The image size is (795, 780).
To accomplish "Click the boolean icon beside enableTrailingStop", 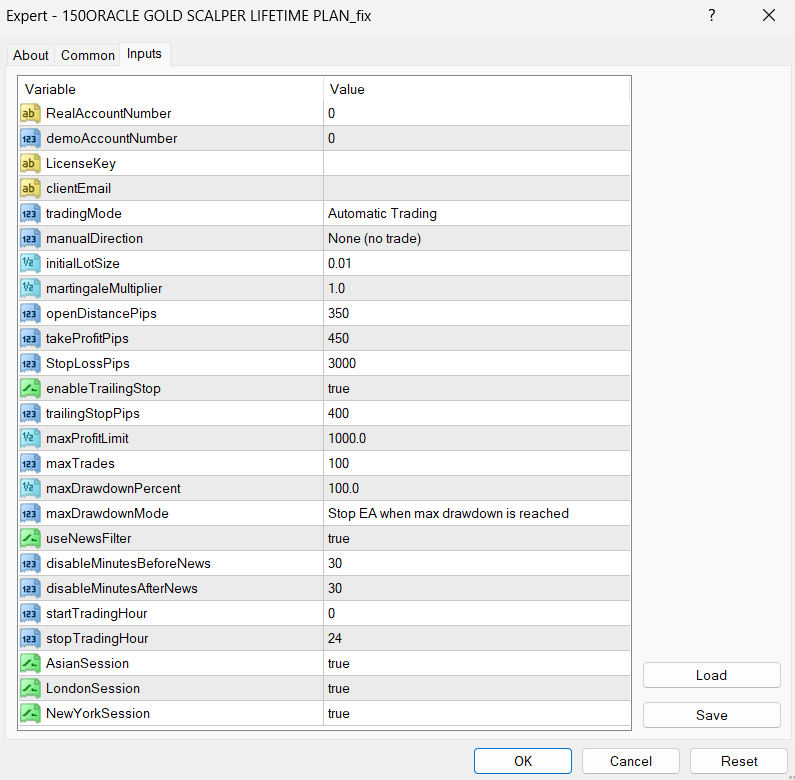I will (30, 389).
